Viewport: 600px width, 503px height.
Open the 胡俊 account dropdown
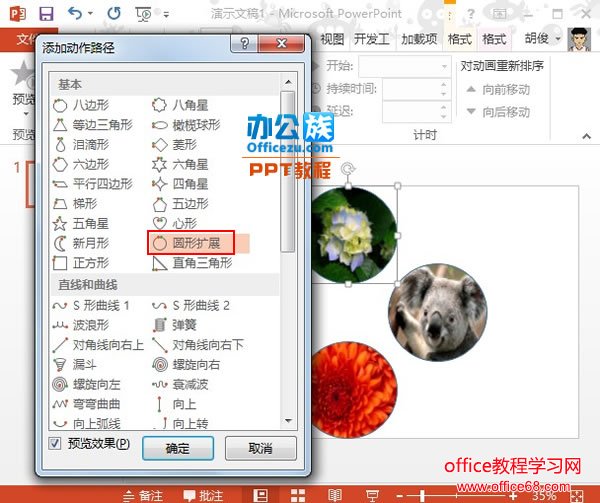pos(543,38)
